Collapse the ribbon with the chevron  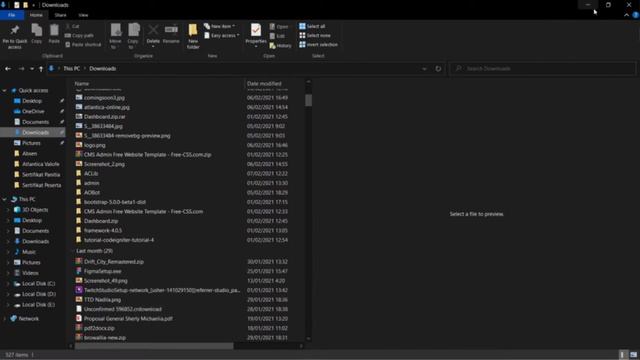pos(627,15)
